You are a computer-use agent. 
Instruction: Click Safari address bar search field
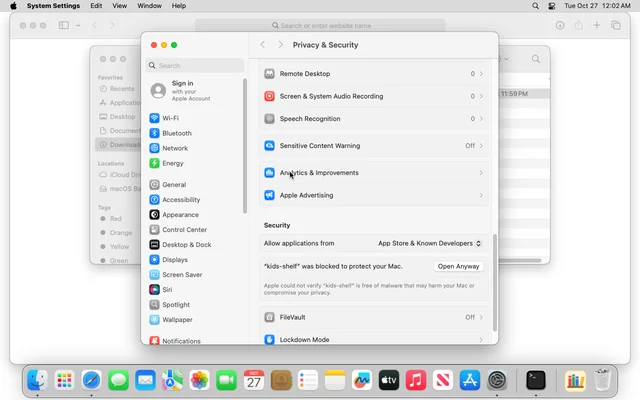(320, 25)
